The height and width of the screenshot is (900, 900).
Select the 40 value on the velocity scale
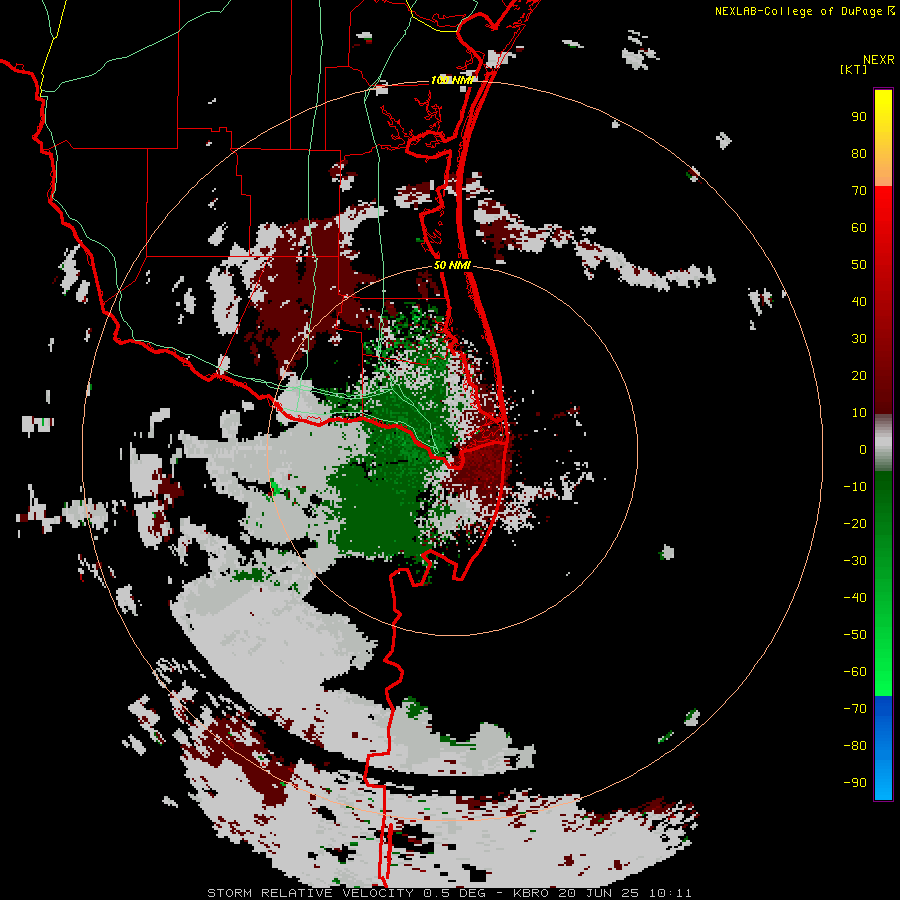tap(859, 302)
